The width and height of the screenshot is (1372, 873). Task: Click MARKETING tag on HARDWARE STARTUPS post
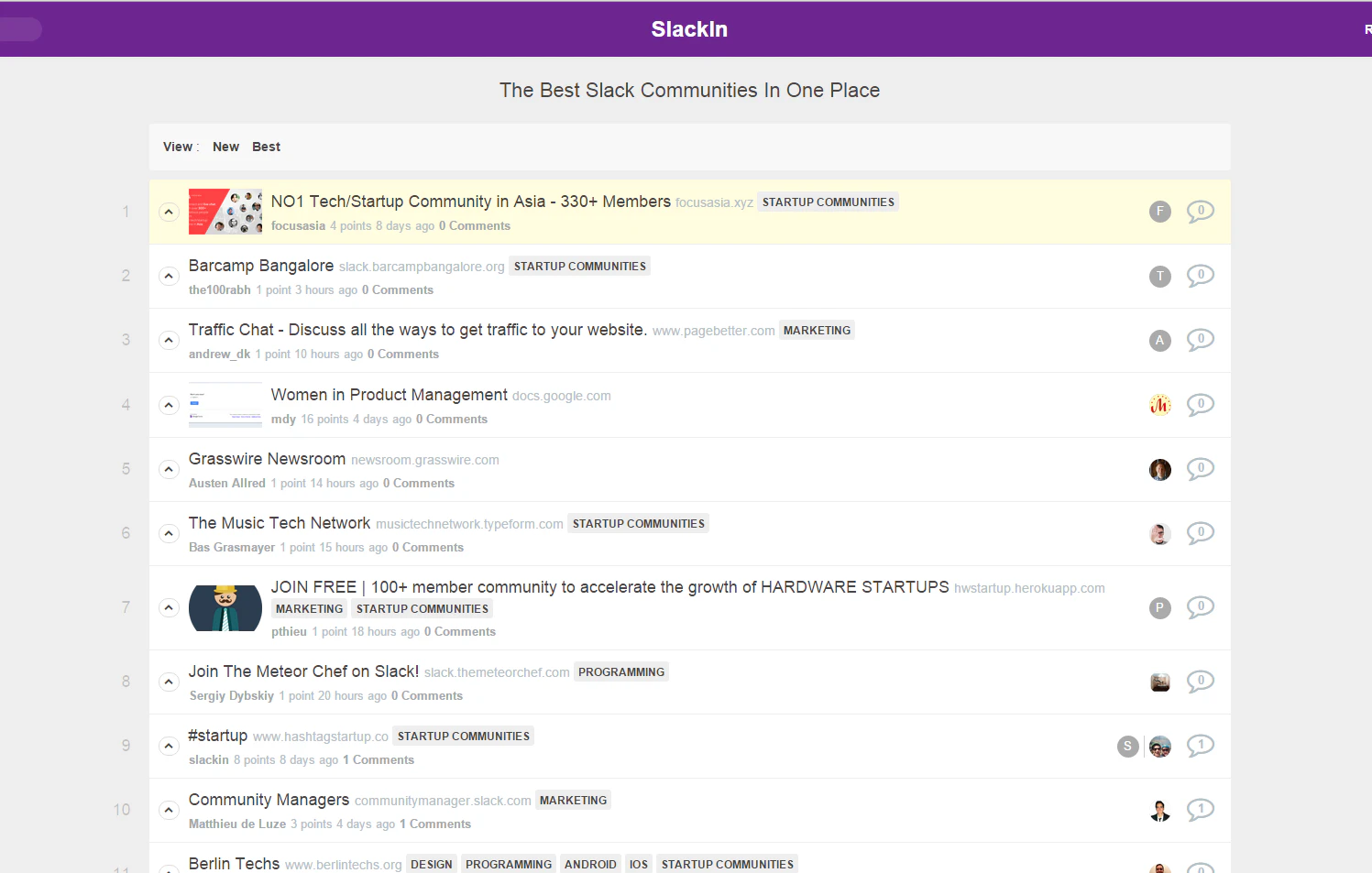[x=309, y=609]
